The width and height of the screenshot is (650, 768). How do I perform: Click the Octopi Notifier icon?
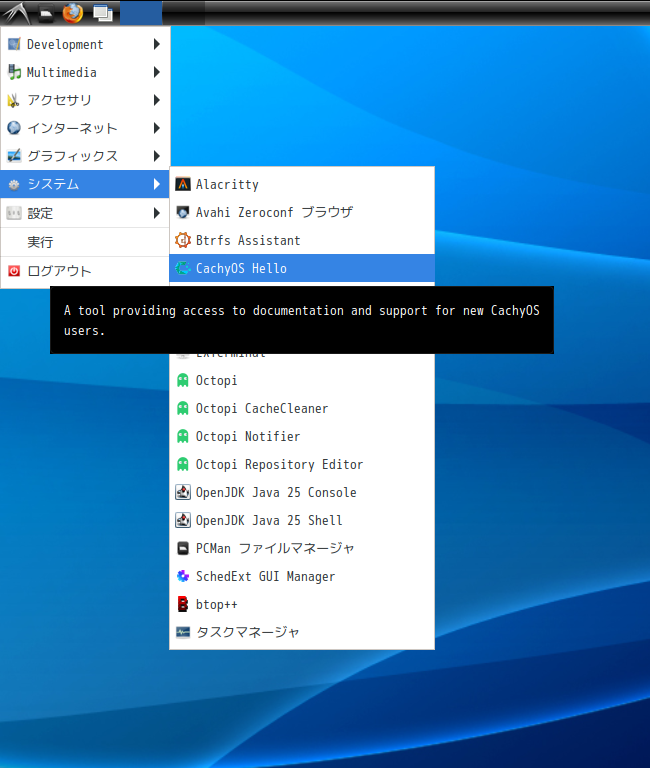[x=183, y=436]
